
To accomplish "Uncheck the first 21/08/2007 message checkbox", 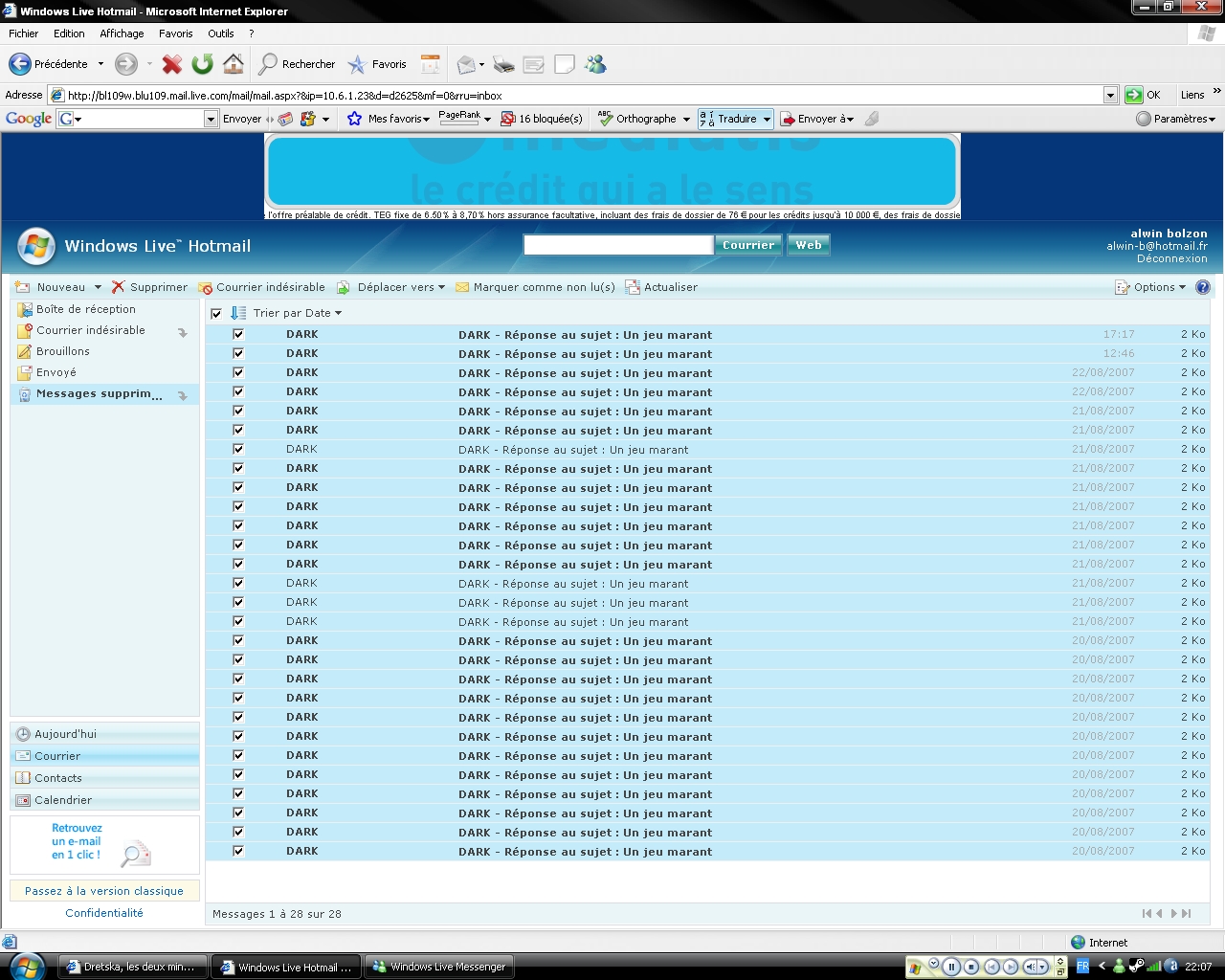I will pos(238,411).
